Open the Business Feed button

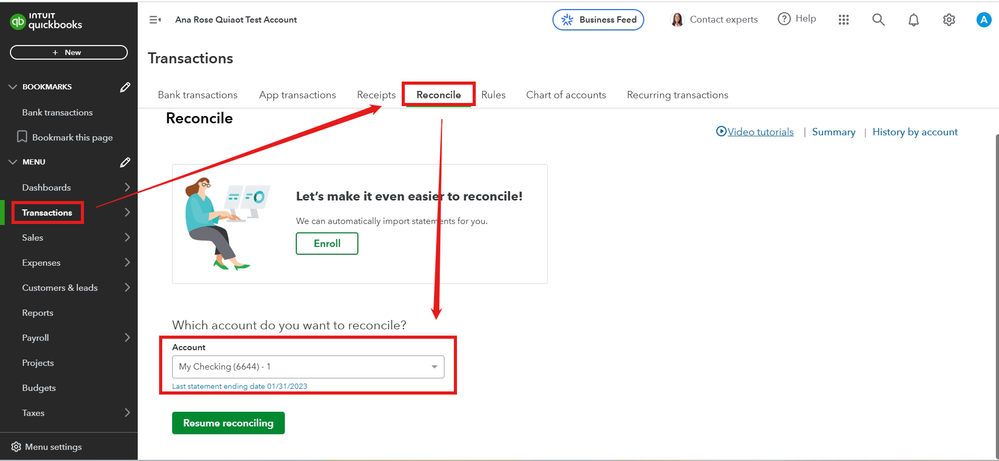click(598, 20)
